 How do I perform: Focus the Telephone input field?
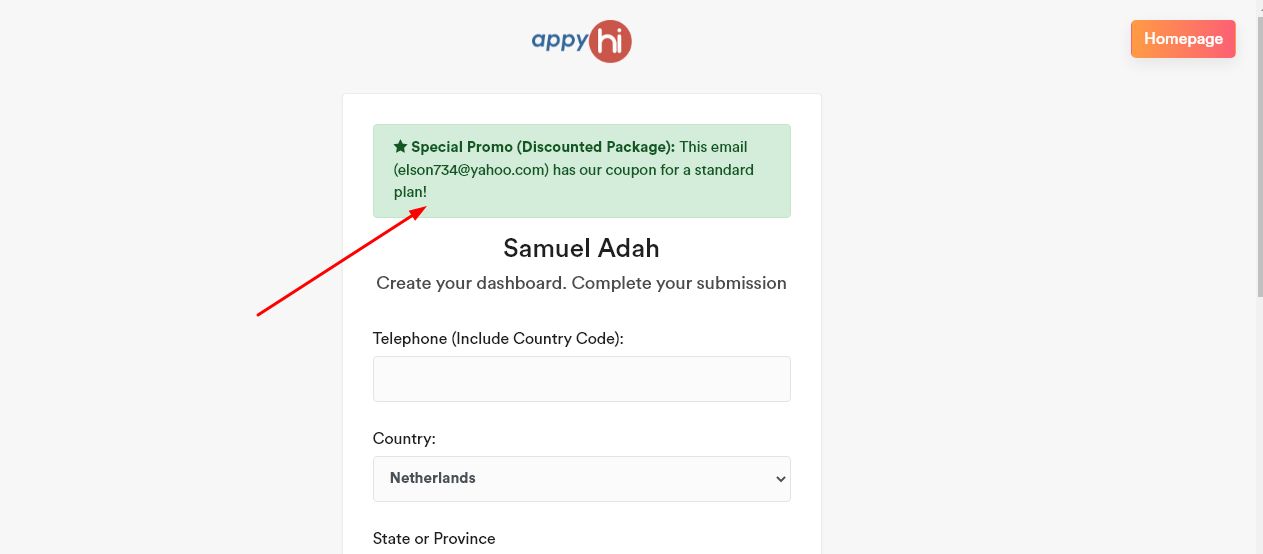click(x=581, y=379)
